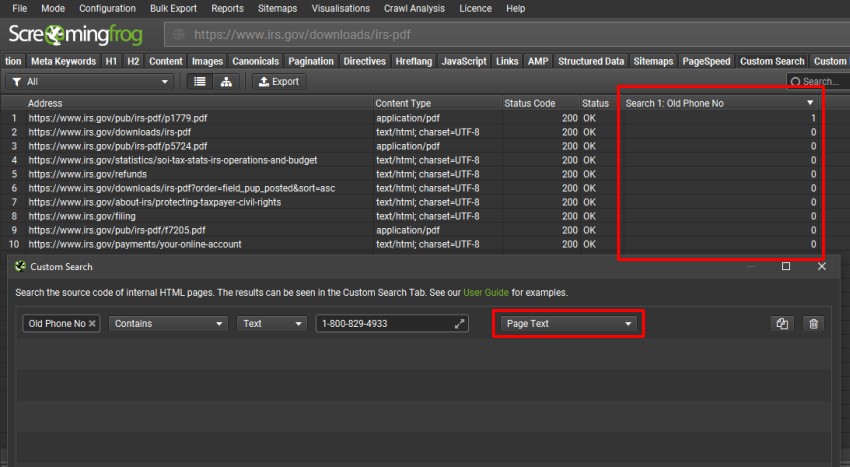Click the globe icon in URL bar
The image size is (850, 467).
[178, 35]
